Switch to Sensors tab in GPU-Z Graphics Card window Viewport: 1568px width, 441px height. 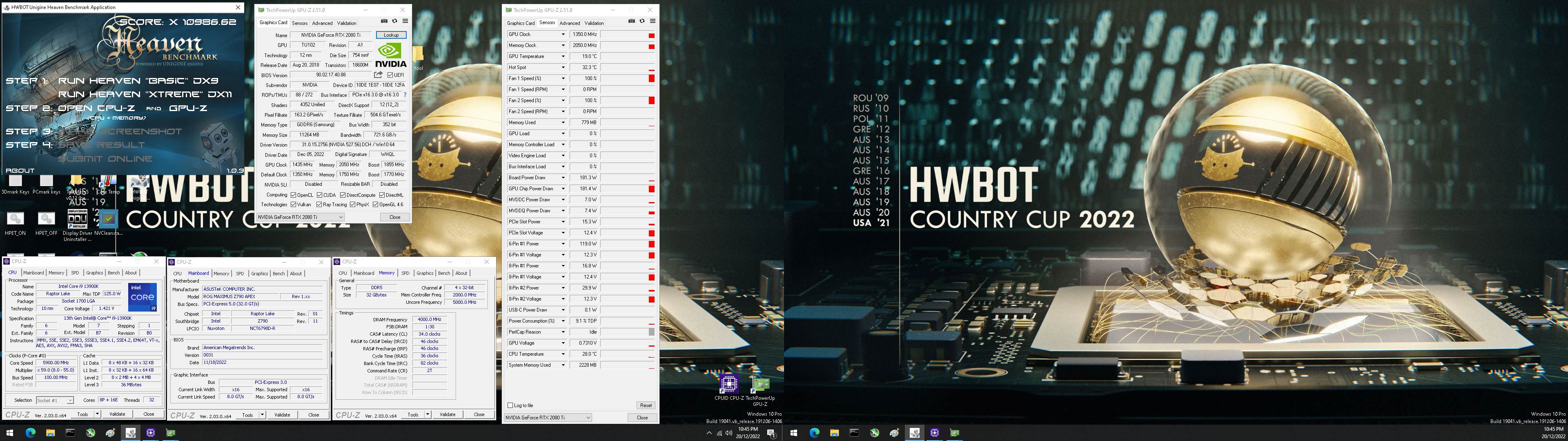coord(299,23)
